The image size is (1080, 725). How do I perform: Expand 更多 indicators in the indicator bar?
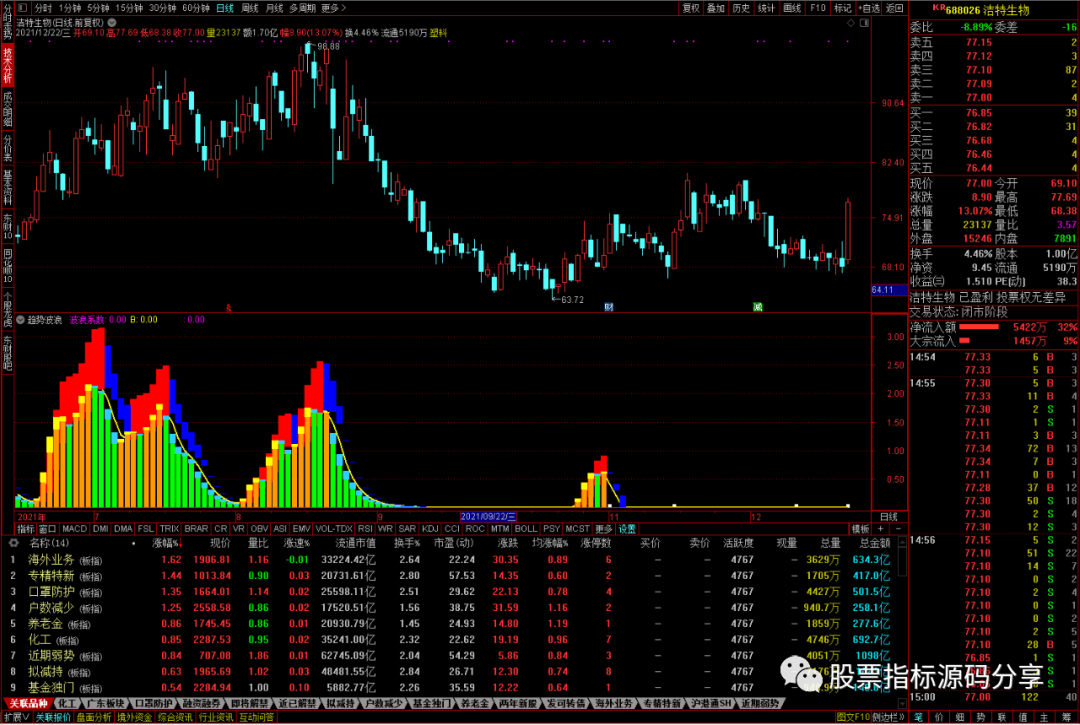[603, 529]
